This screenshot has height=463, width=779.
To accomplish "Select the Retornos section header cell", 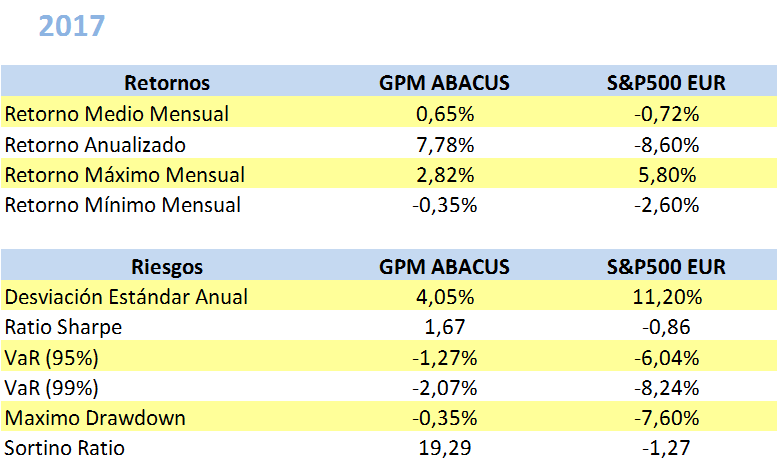I will (x=166, y=82).
